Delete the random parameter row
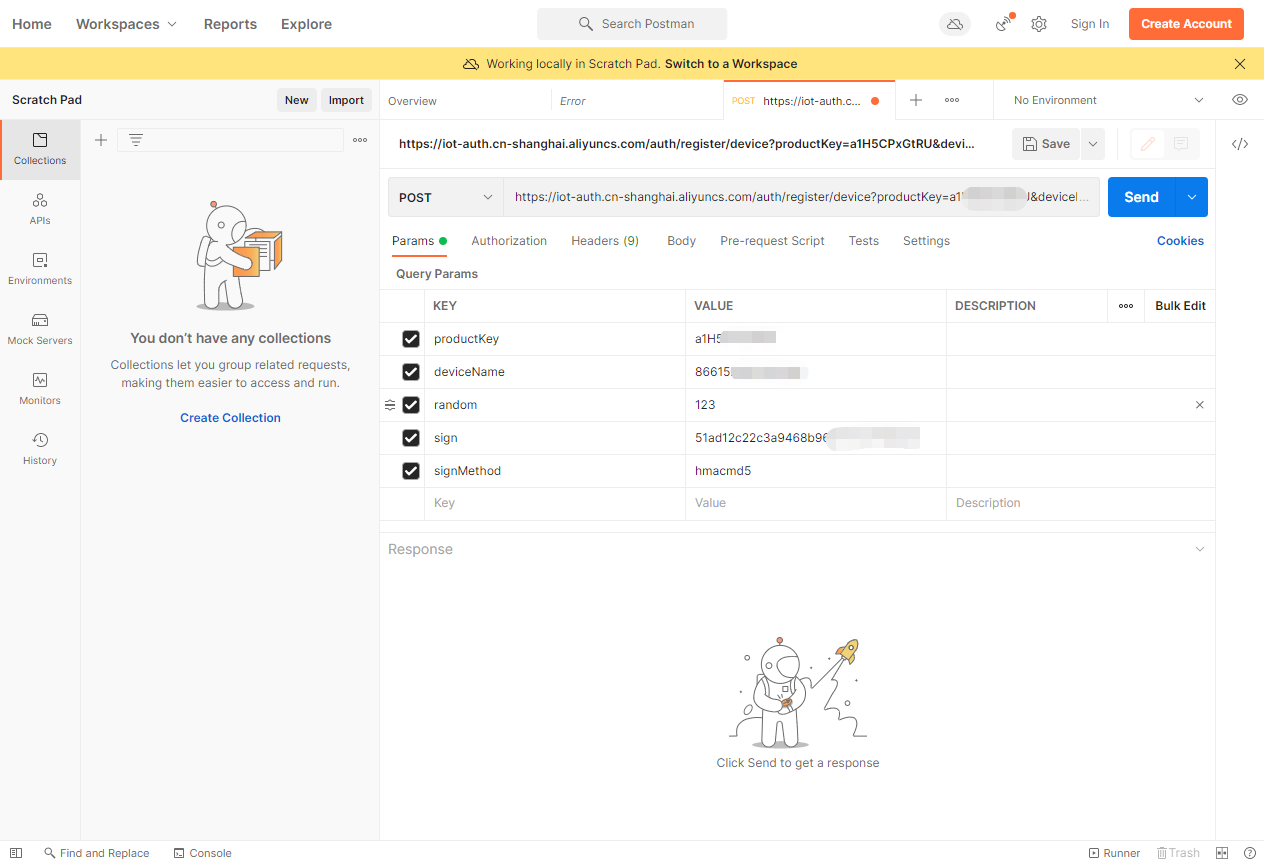This screenshot has height=865, width=1264. pos(1200,405)
